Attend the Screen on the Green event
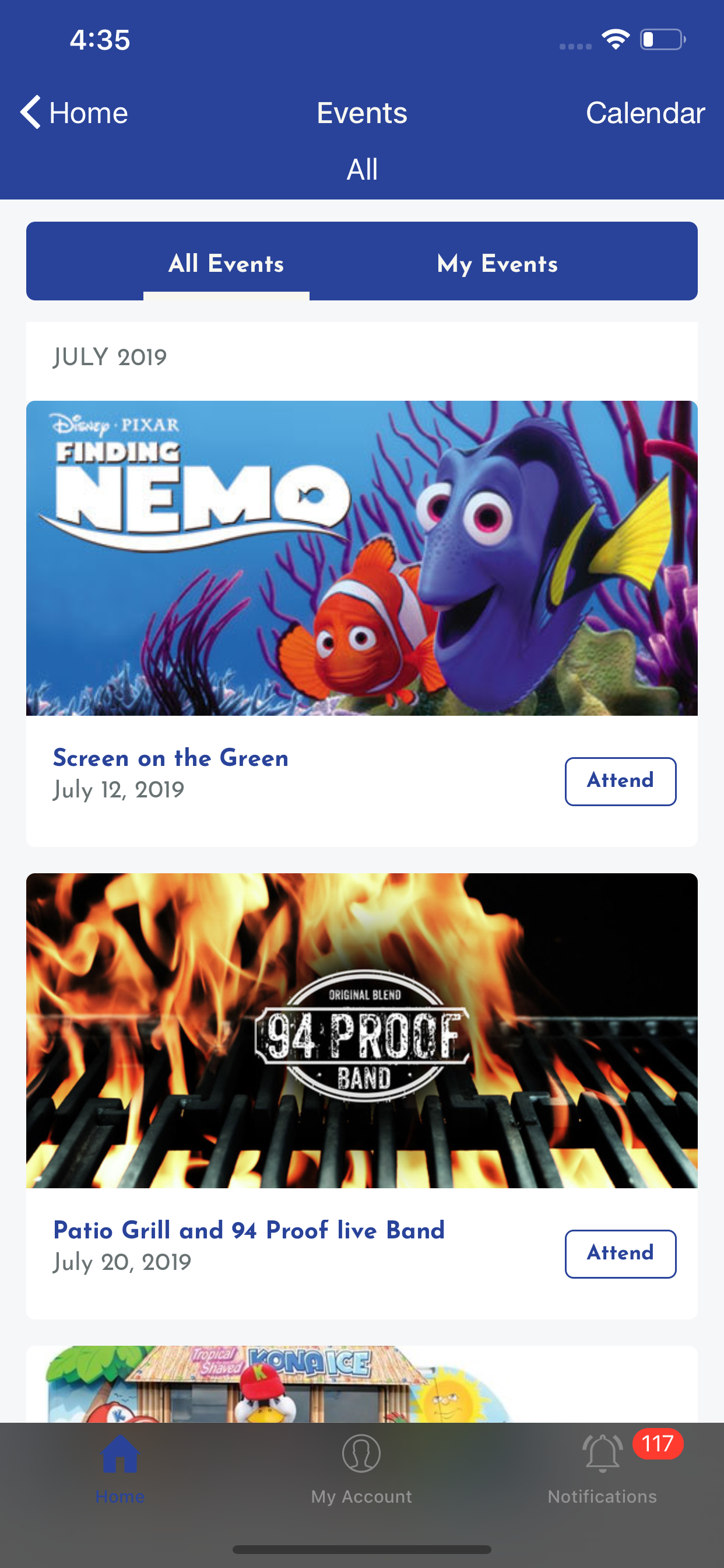 [x=621, y=781]
